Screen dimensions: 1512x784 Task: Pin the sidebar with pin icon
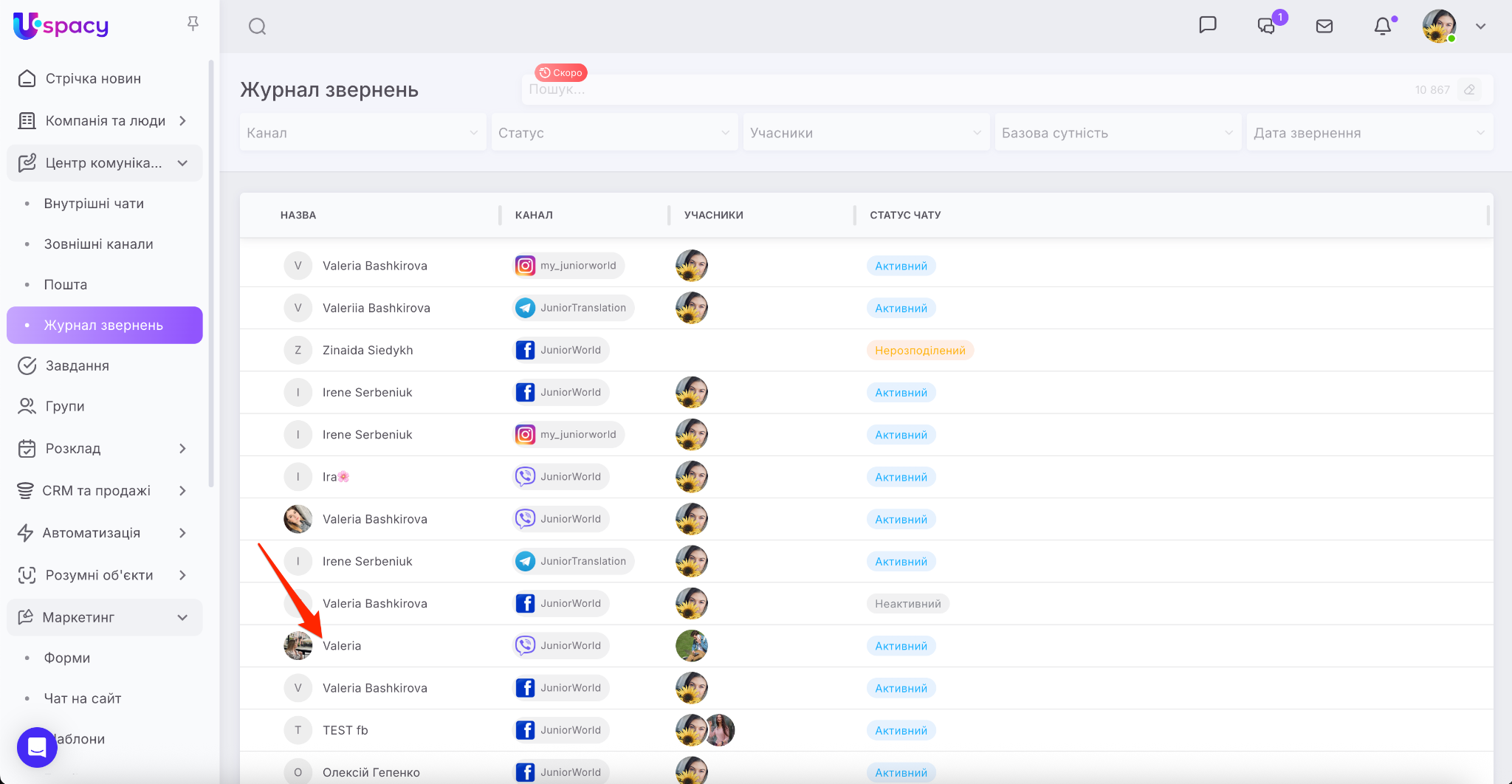(x=193, y=24)
